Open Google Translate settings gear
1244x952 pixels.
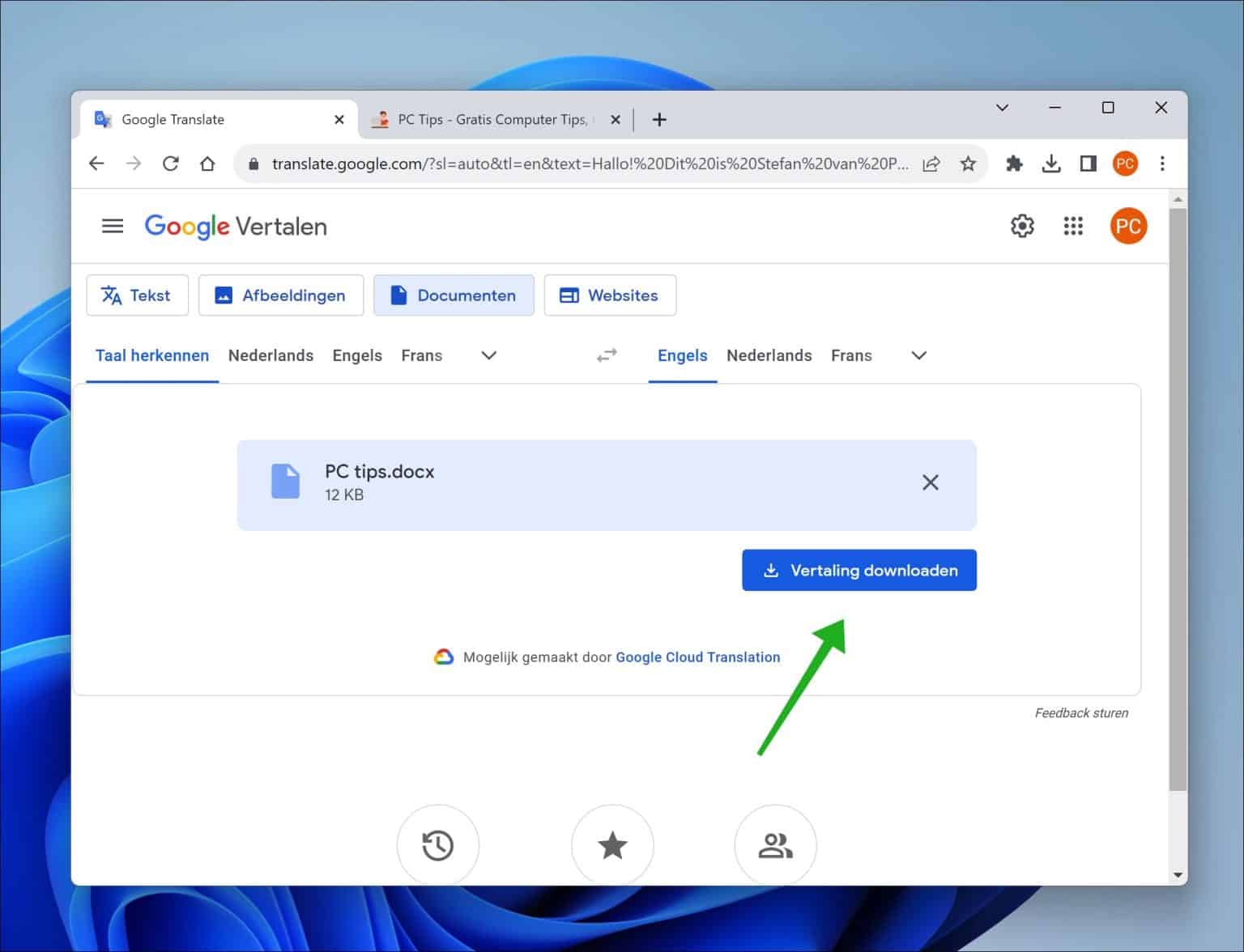1022,226
